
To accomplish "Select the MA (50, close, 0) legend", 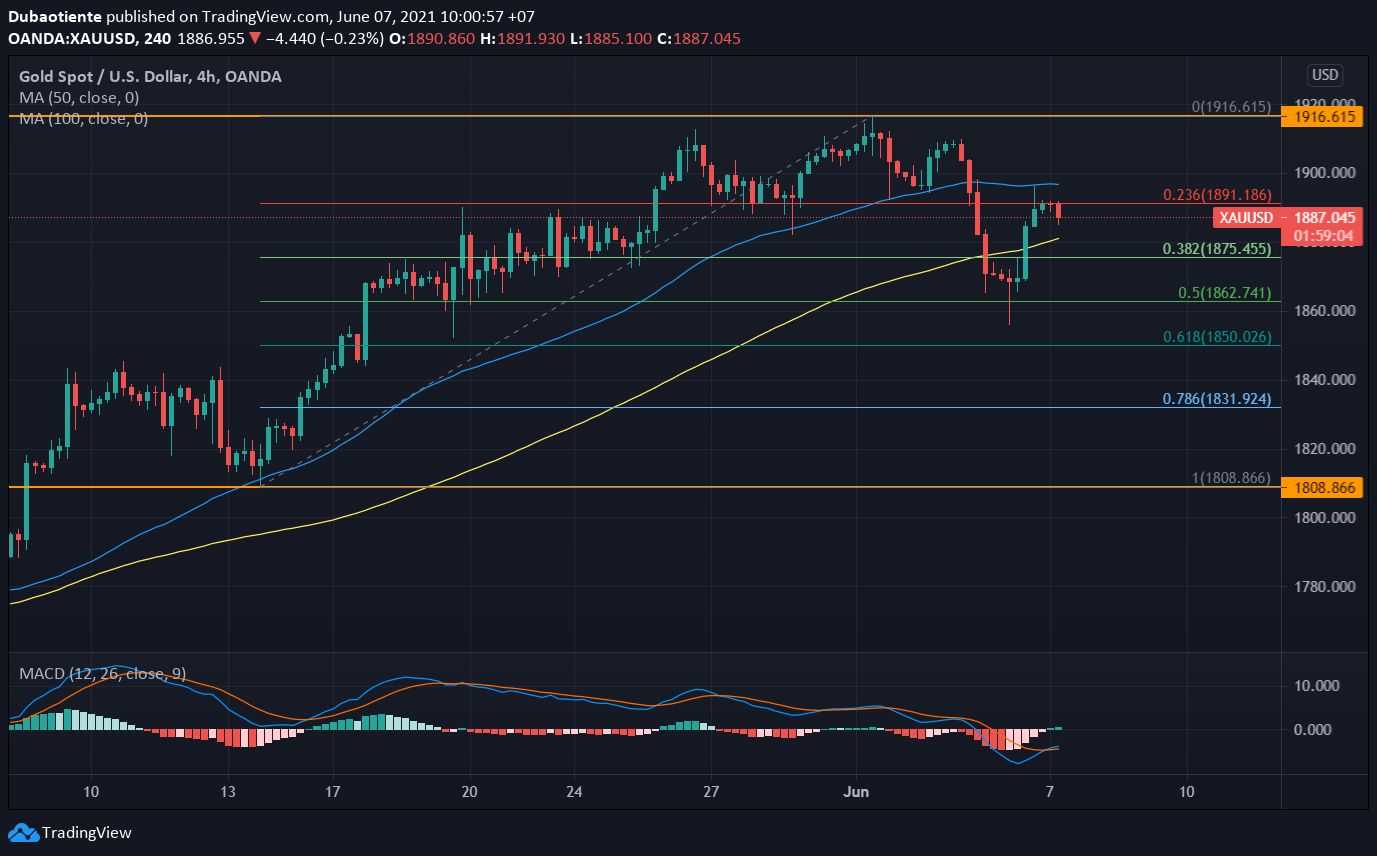I will [x=79, y=98].
